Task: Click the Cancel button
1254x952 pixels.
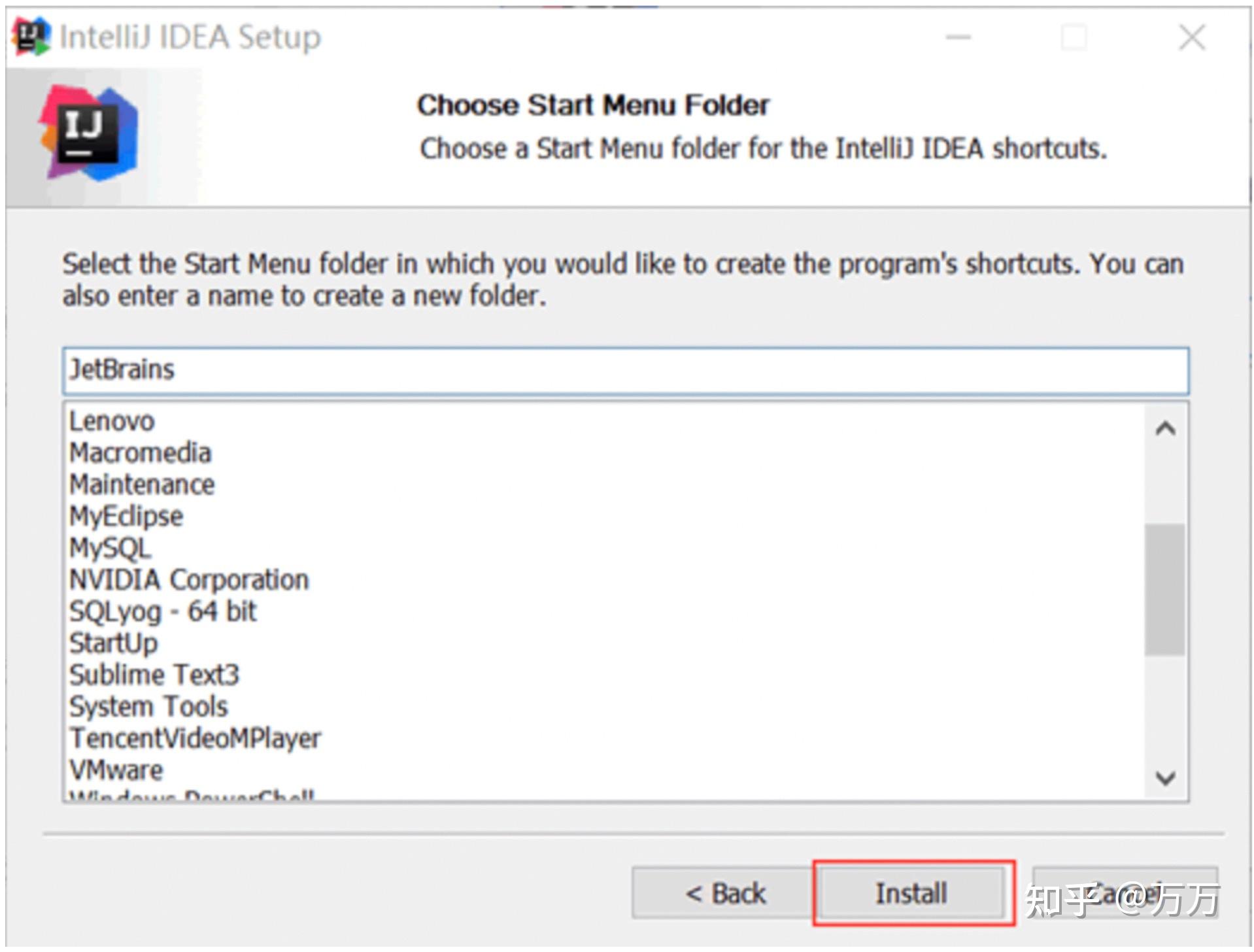Action: pyautogui.click(x=1125, y=893)
